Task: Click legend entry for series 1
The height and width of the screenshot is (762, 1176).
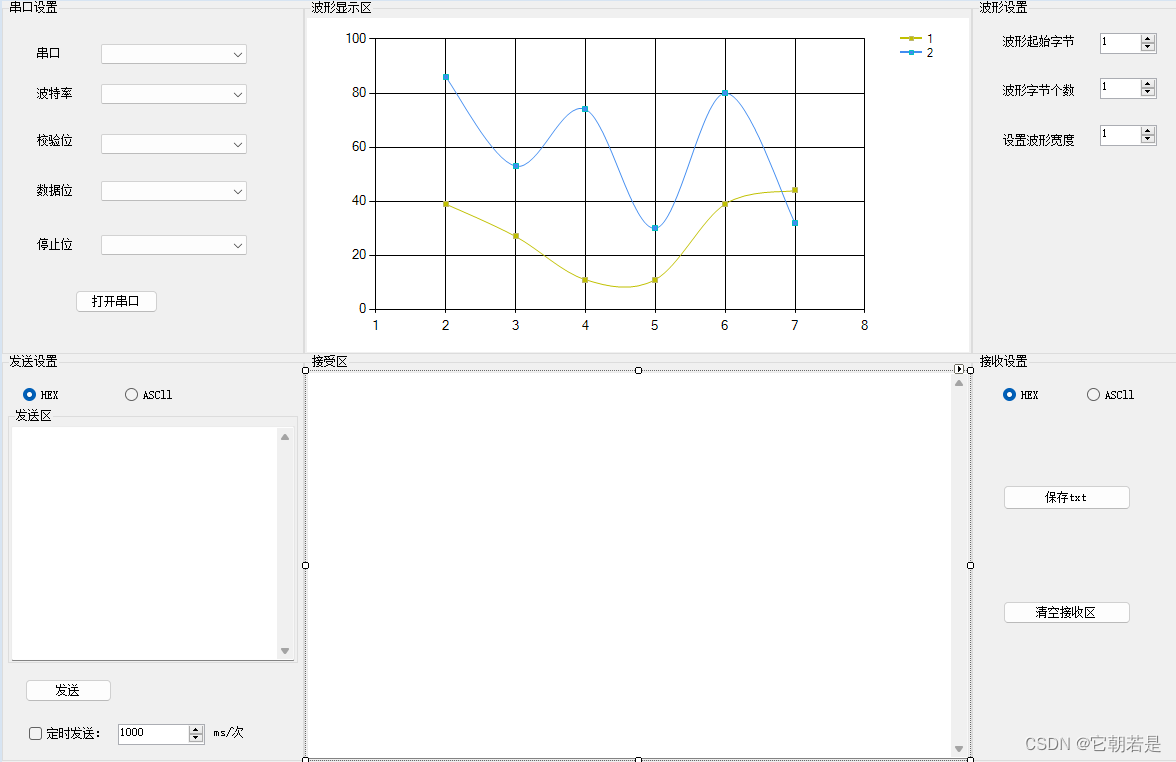Action: [916, 38]
